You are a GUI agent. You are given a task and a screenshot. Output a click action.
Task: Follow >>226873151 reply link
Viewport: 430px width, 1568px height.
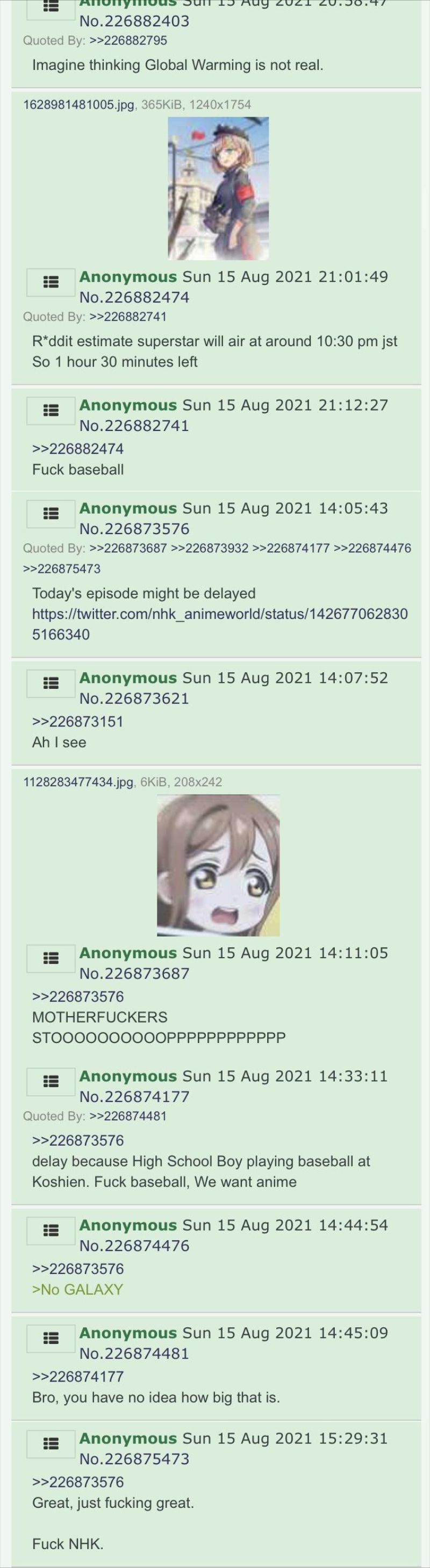(x=78, y=721)
